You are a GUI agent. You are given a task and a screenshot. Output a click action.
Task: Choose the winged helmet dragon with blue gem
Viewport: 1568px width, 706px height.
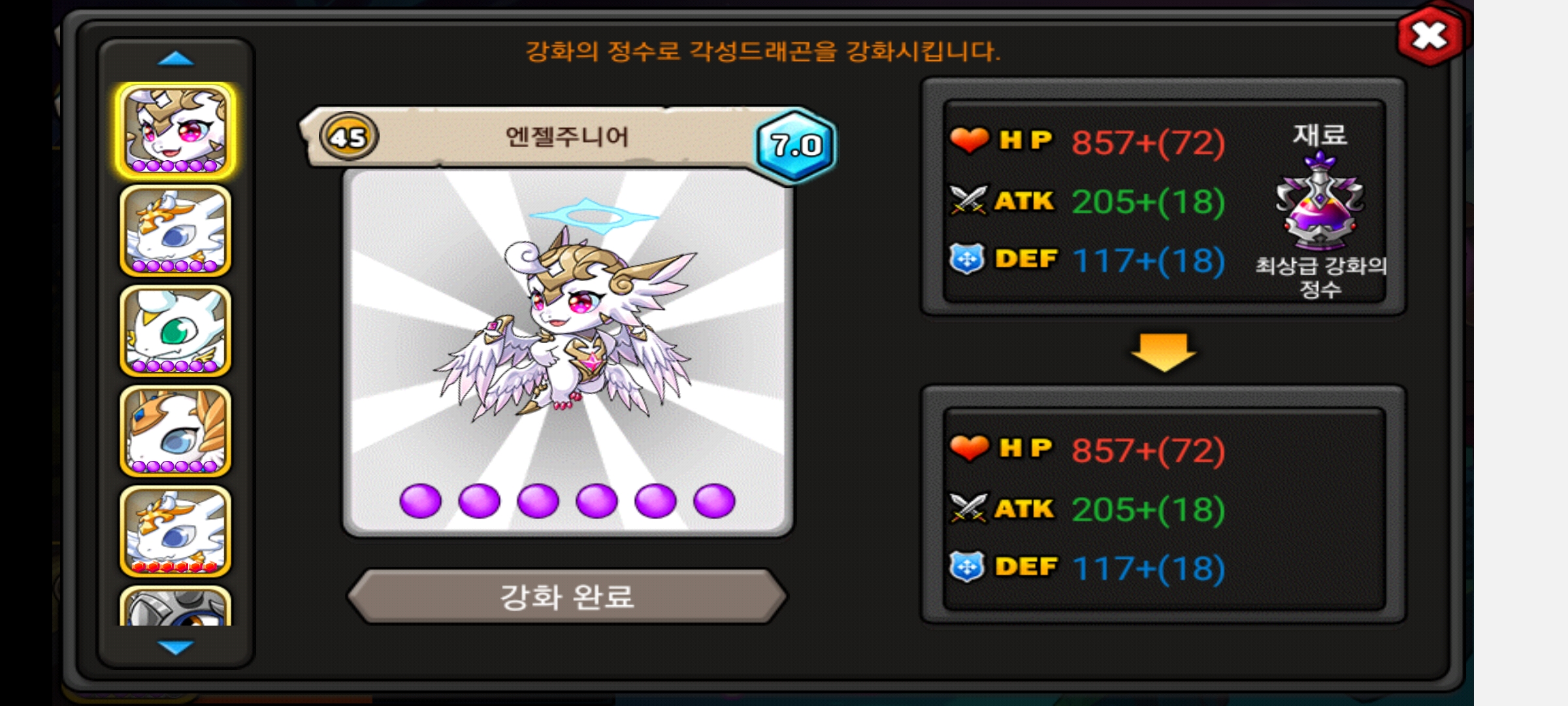pos(175,431)
